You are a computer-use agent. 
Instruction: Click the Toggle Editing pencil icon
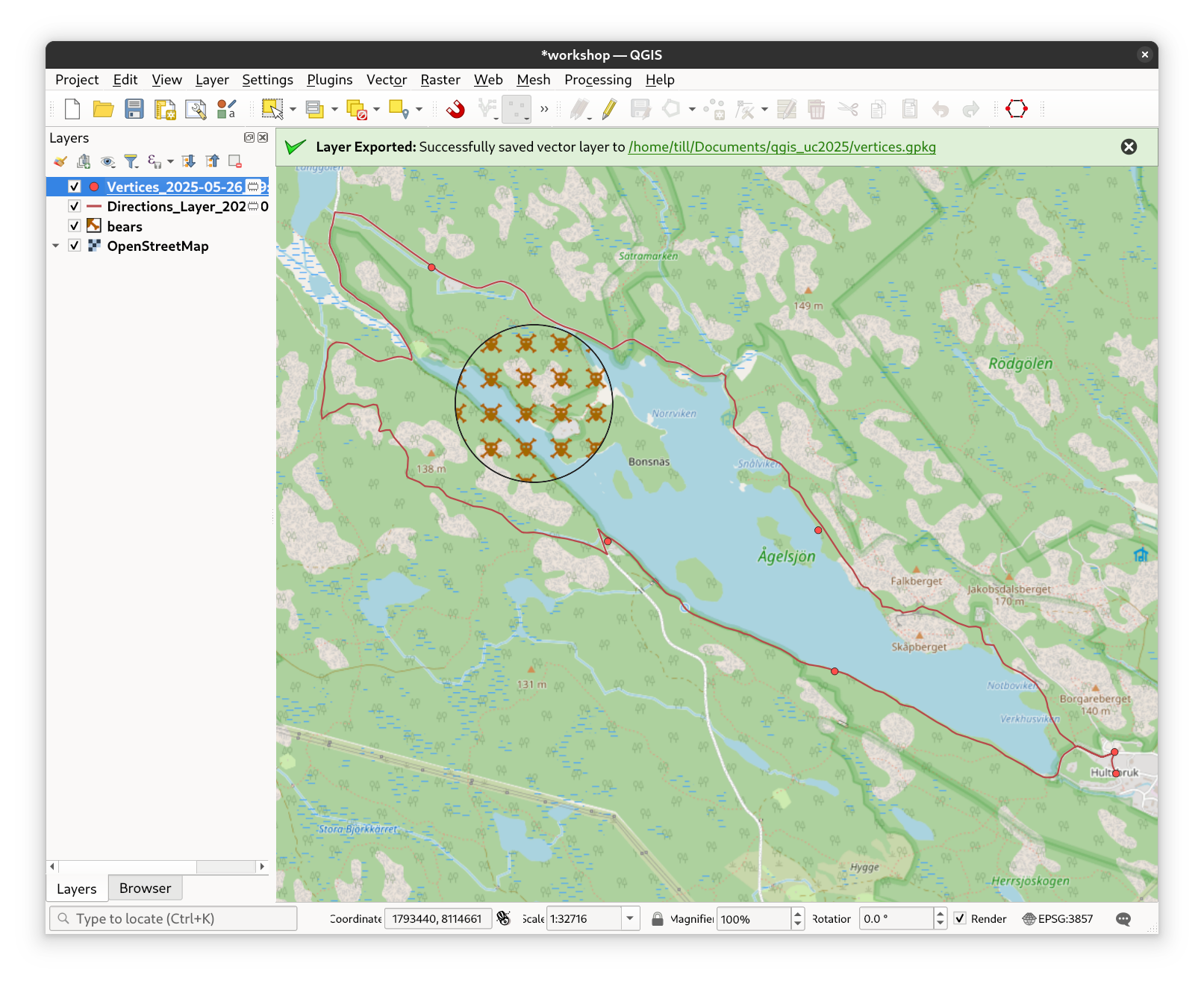click(609, 109)
